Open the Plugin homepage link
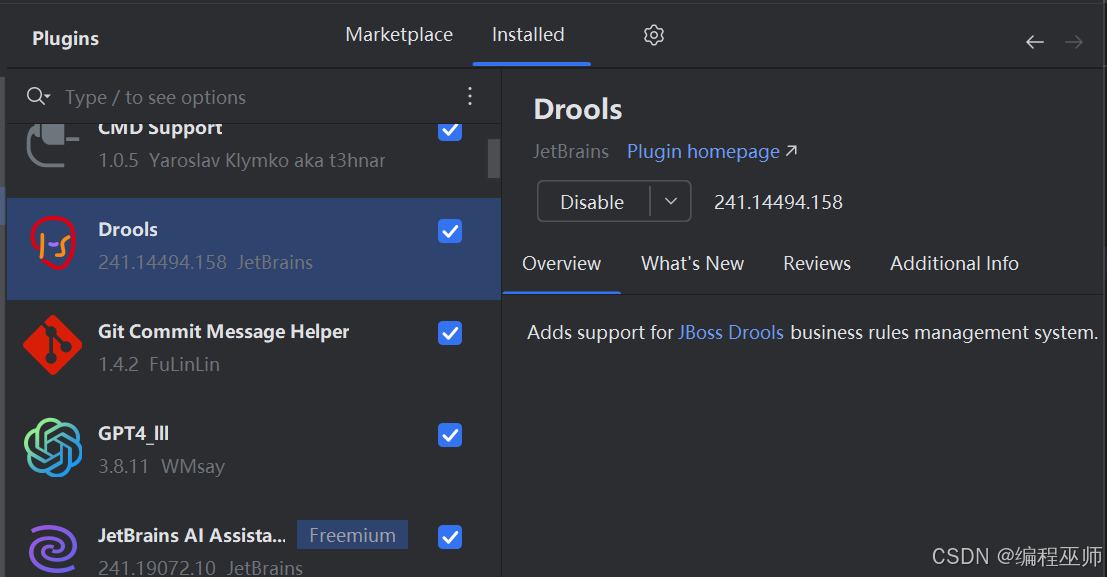The image size is (1107, 577). (x=712, y=152)
